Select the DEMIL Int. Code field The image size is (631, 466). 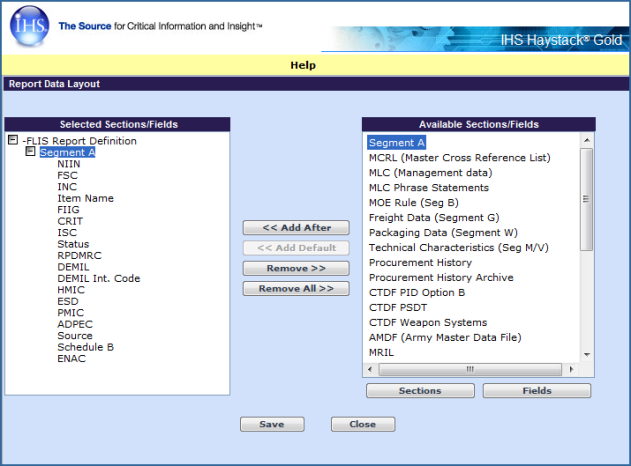coord(99,278)
